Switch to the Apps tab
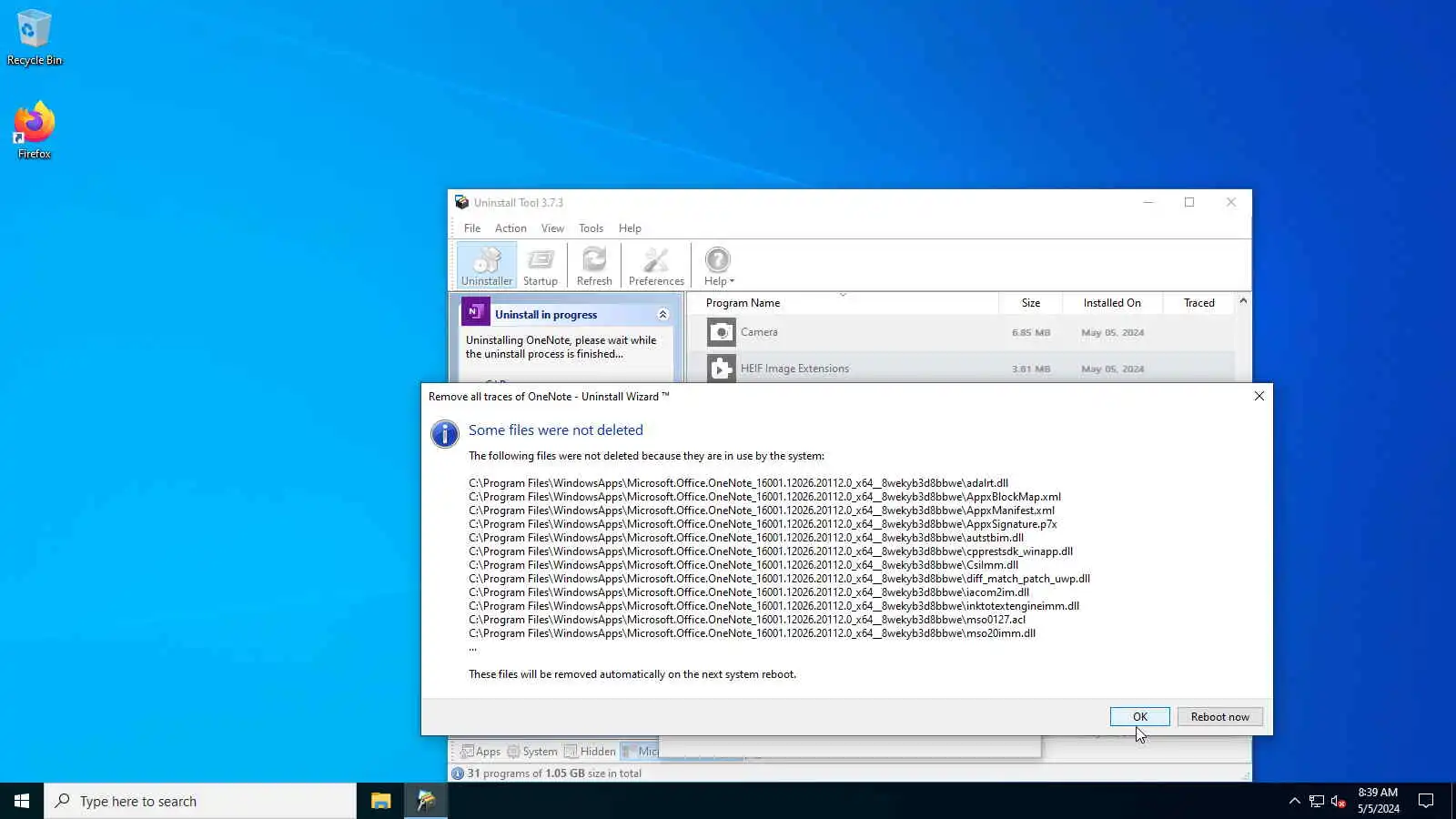The height and width of the screenshot is (819, 1456). (480, 752)
